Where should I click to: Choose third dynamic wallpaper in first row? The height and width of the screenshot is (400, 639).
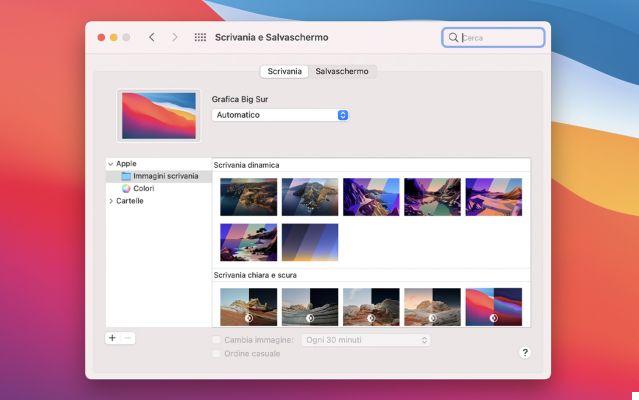[371, 197]
